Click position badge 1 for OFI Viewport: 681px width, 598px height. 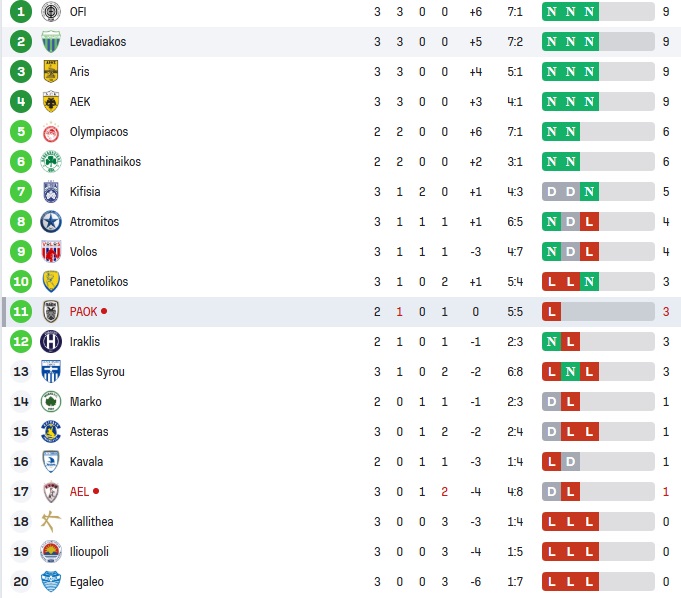click(22, 12)
